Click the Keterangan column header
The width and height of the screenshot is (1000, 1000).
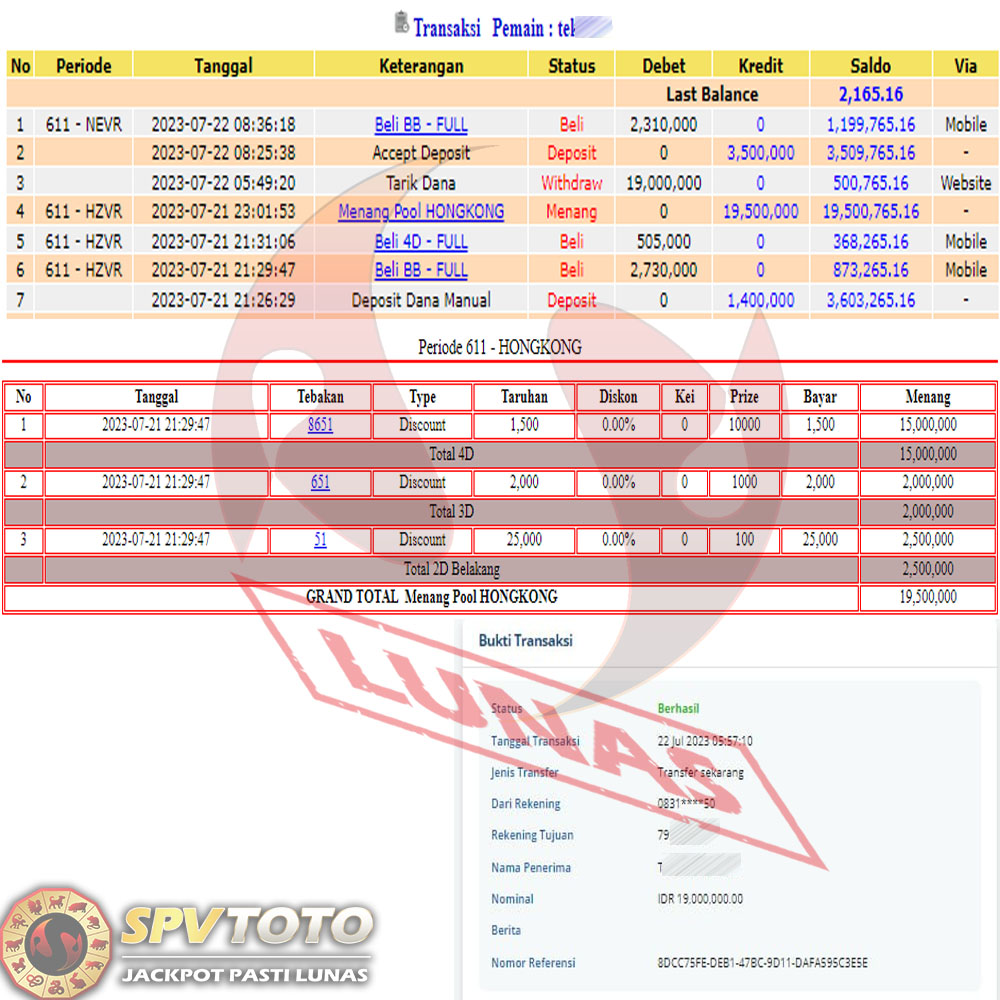click(x=421, y=66)
